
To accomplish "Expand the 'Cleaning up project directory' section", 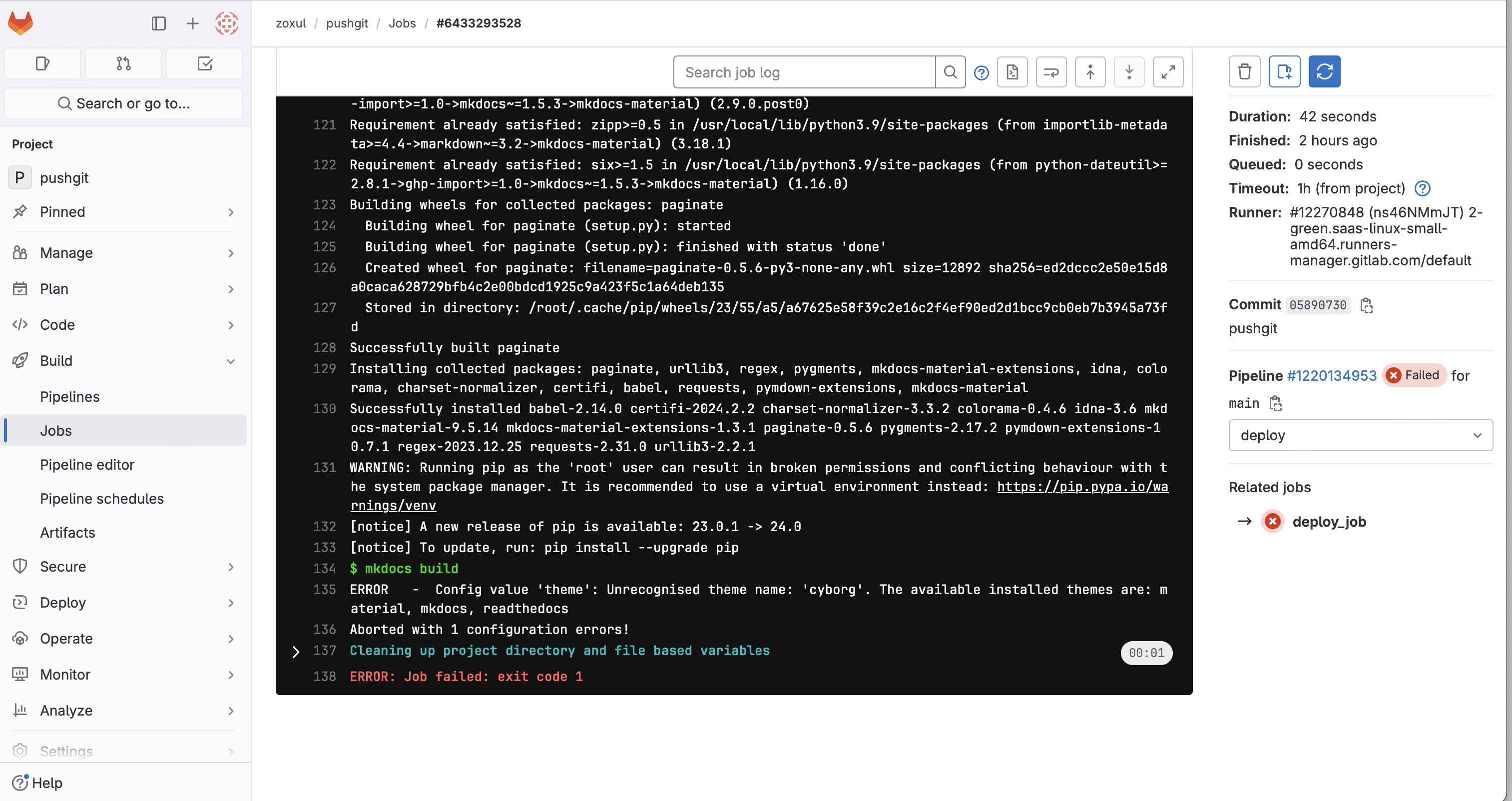I will click(x=296, y=652).
